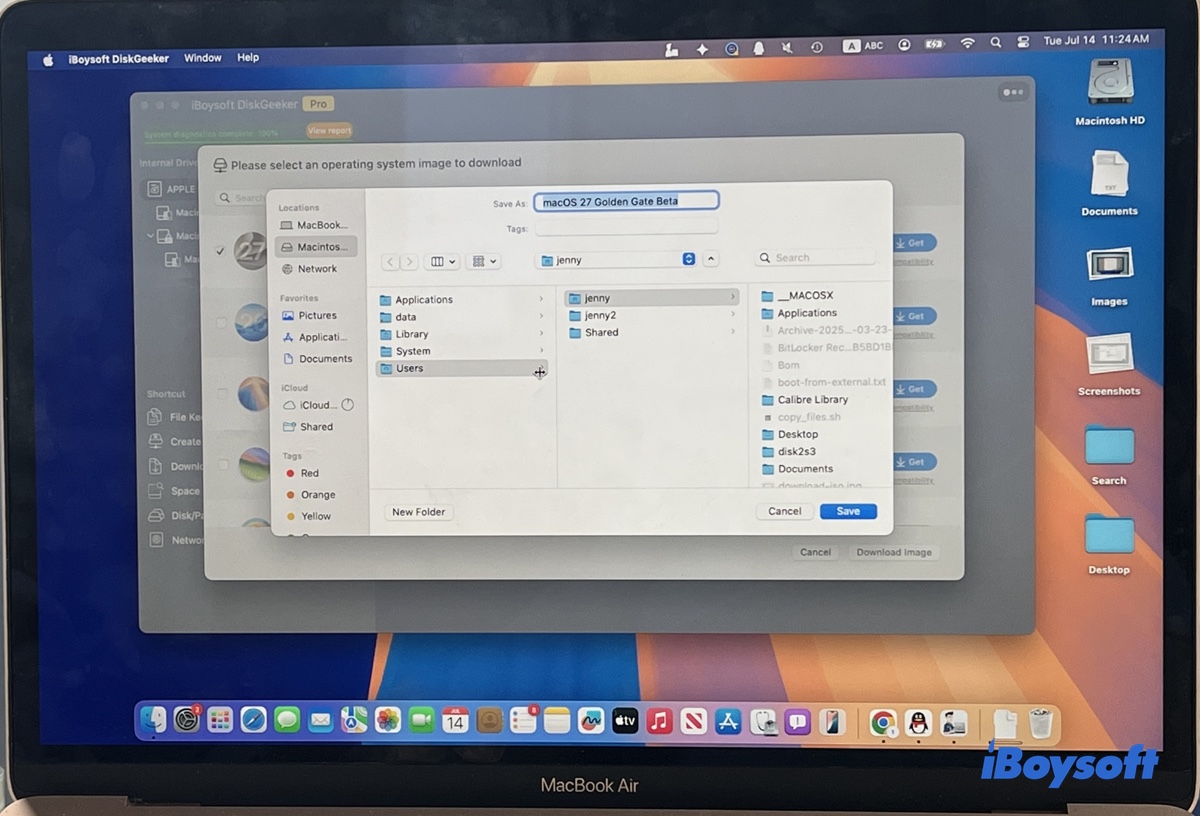Open Google Chrome from the Dock
1200x816 pixels.
click(883, 722)
